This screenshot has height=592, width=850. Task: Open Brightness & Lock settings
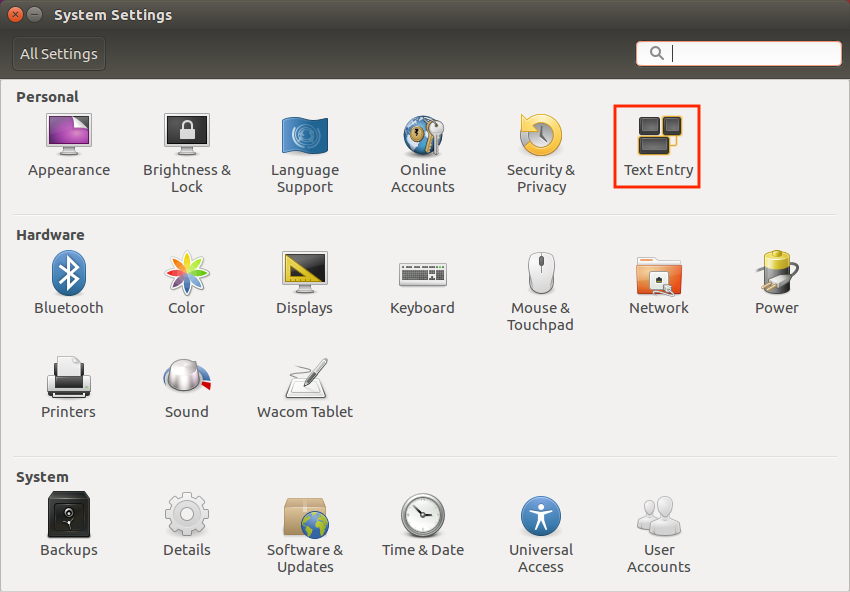pos(187,153)
